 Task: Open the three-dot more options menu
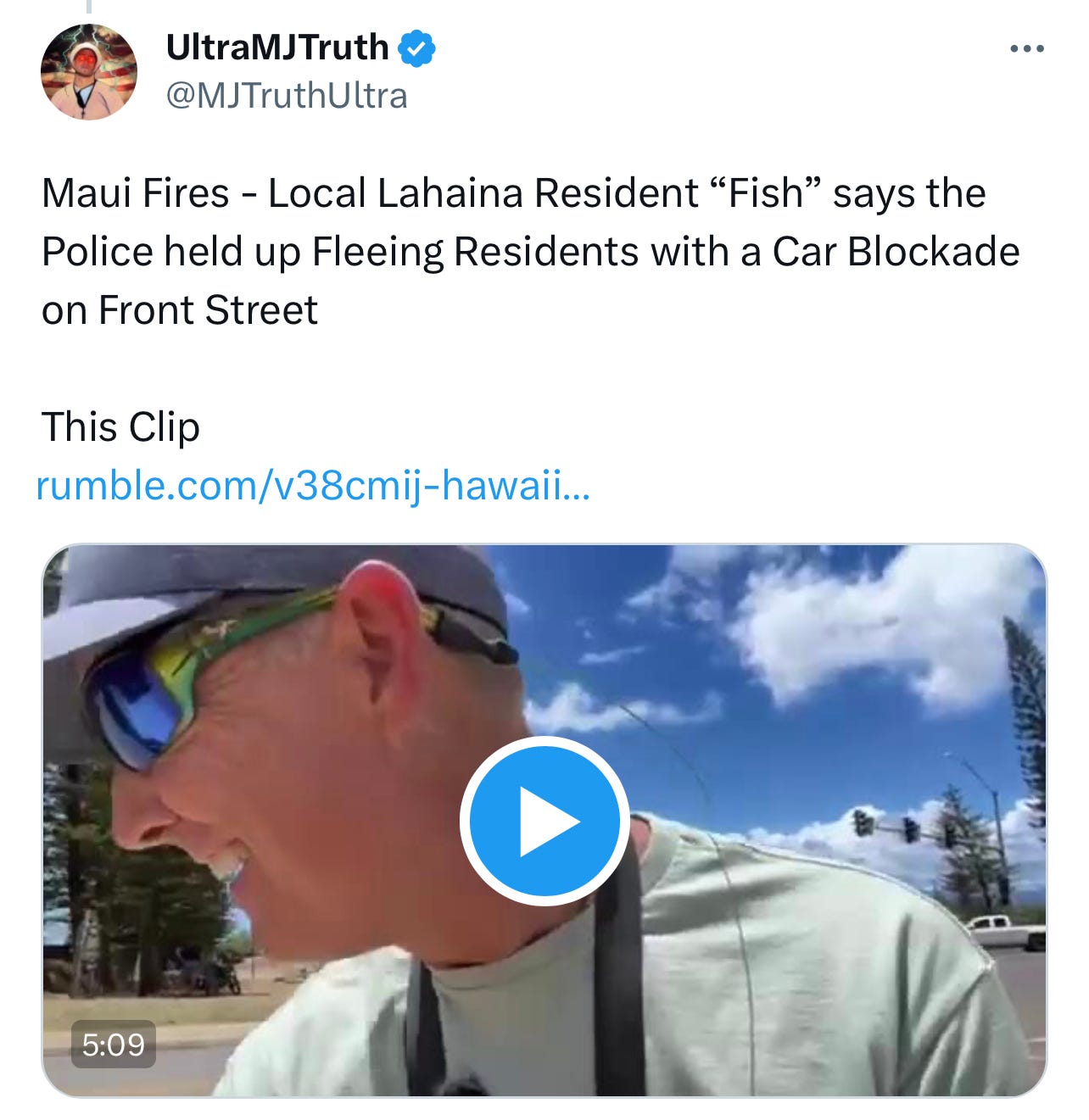[x=1027, y=49]
